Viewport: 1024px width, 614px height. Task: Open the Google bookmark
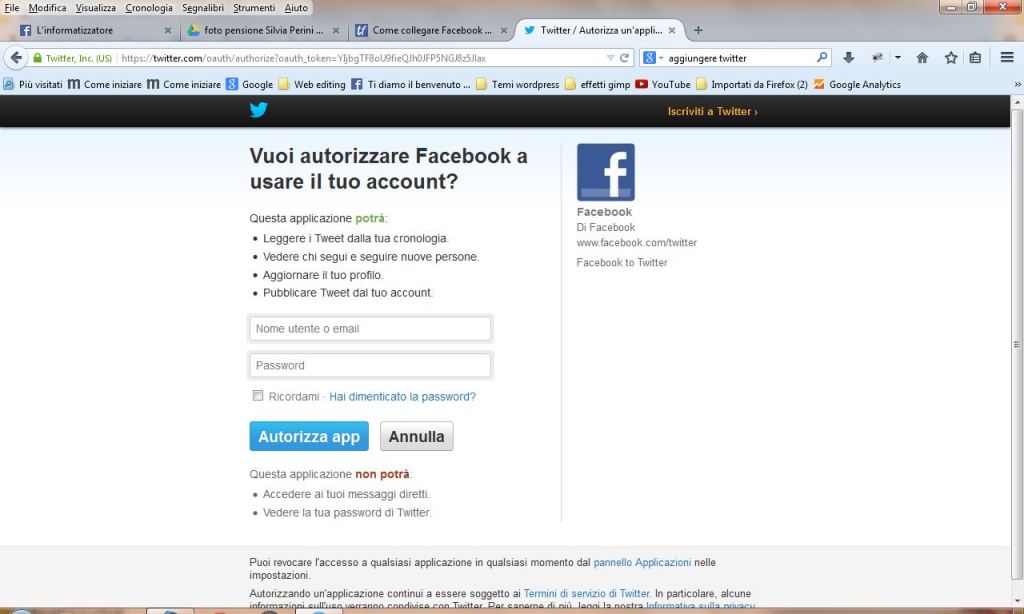coord(249,84)
